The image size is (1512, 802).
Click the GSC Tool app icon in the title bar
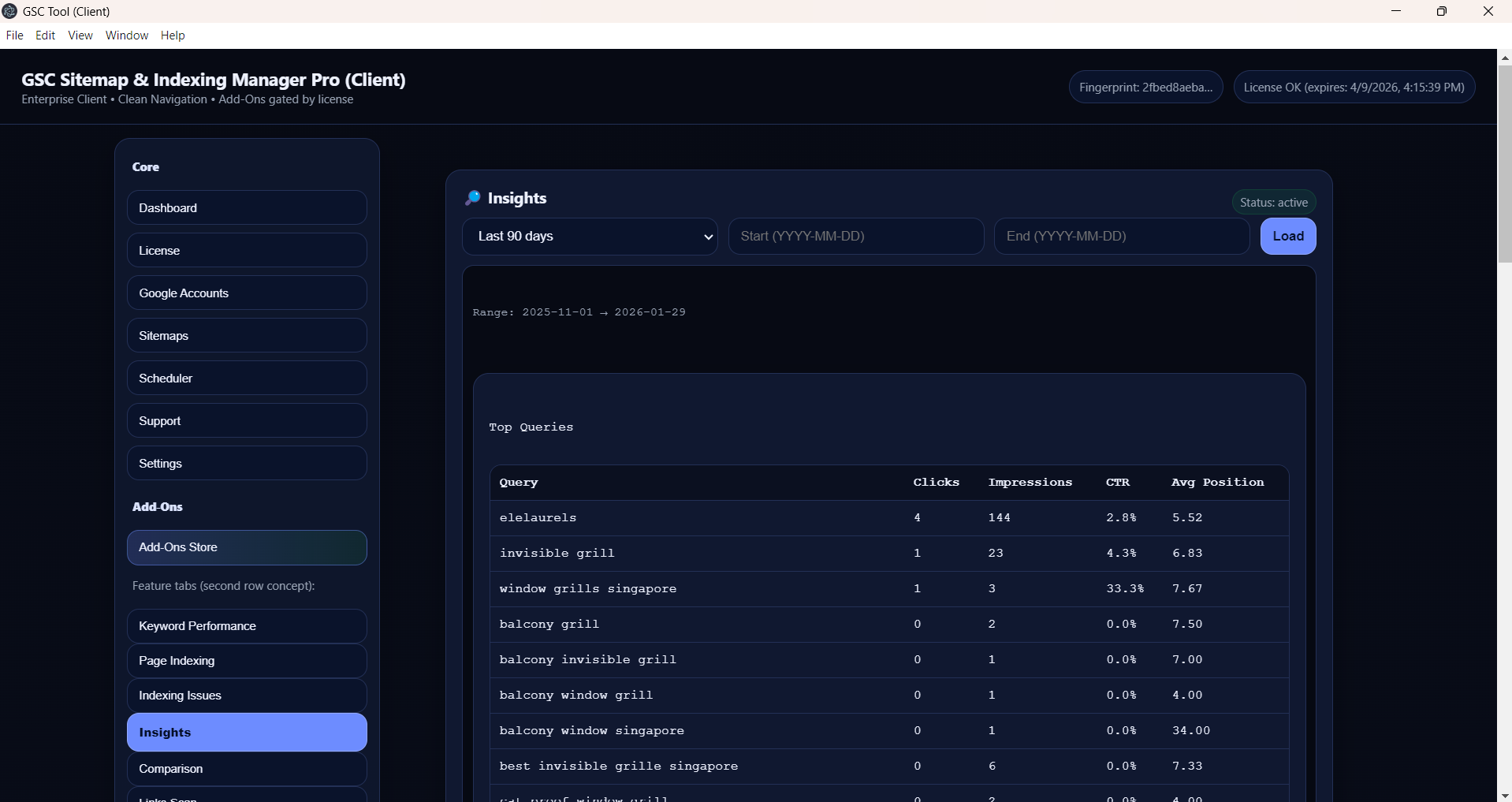coord(10,11)
